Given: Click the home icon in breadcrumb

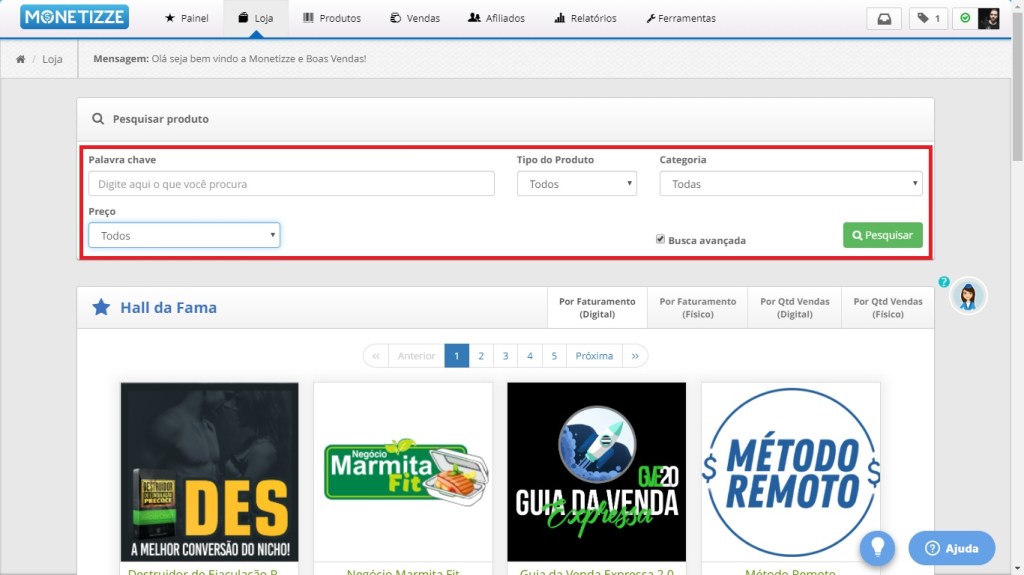Looking at the screenshot, I should [20, 59].
